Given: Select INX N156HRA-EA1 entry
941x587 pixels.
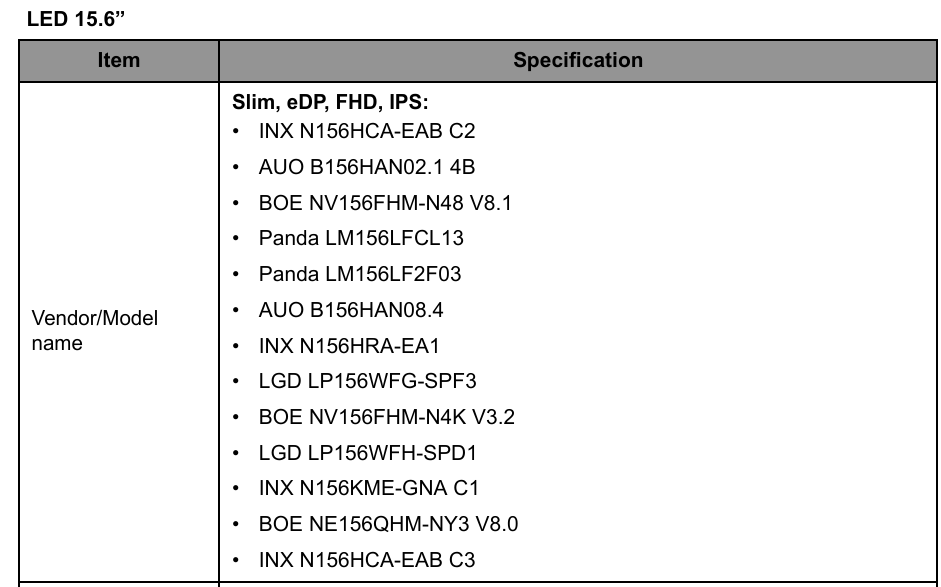Looking at the screenshot, I should 349,346.
